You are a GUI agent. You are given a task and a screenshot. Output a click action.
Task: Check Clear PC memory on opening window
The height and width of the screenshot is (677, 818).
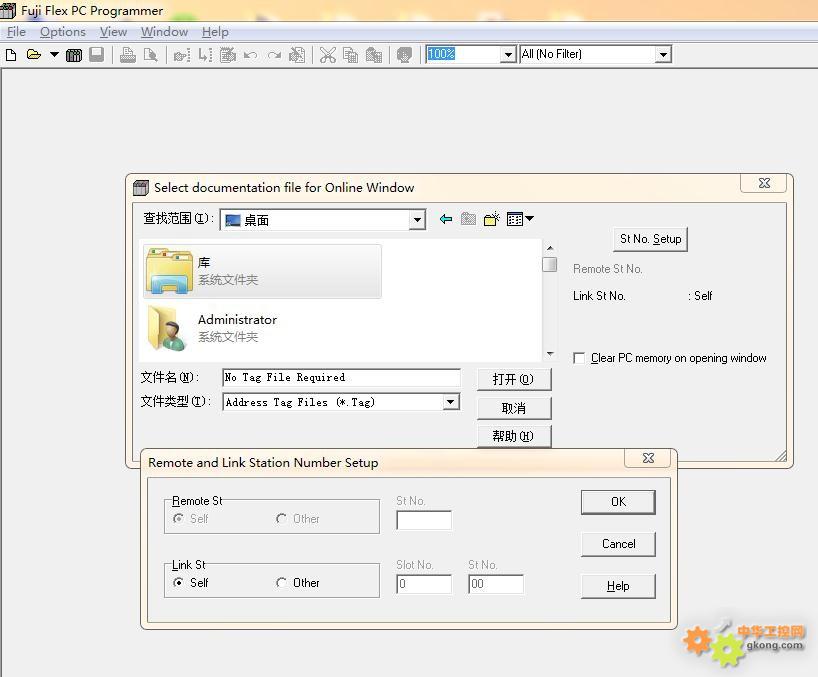[579, 358]
